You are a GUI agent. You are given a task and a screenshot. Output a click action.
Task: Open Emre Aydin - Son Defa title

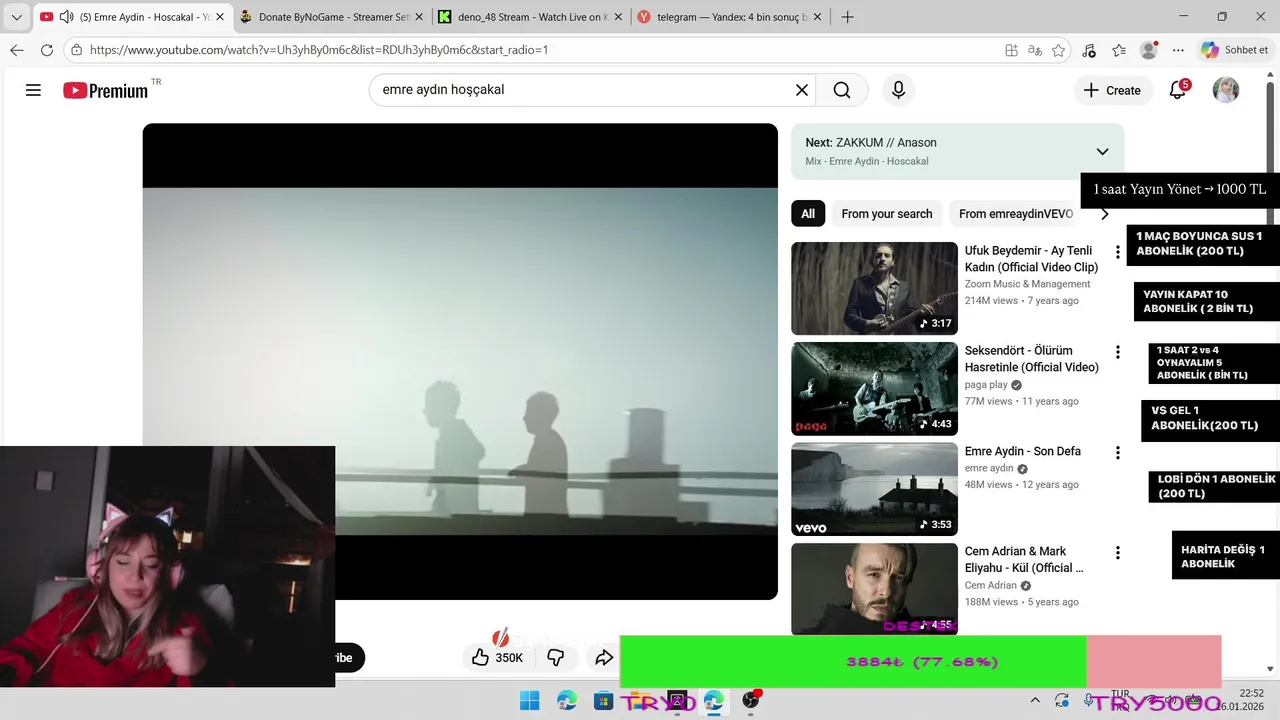point(1023,451)
